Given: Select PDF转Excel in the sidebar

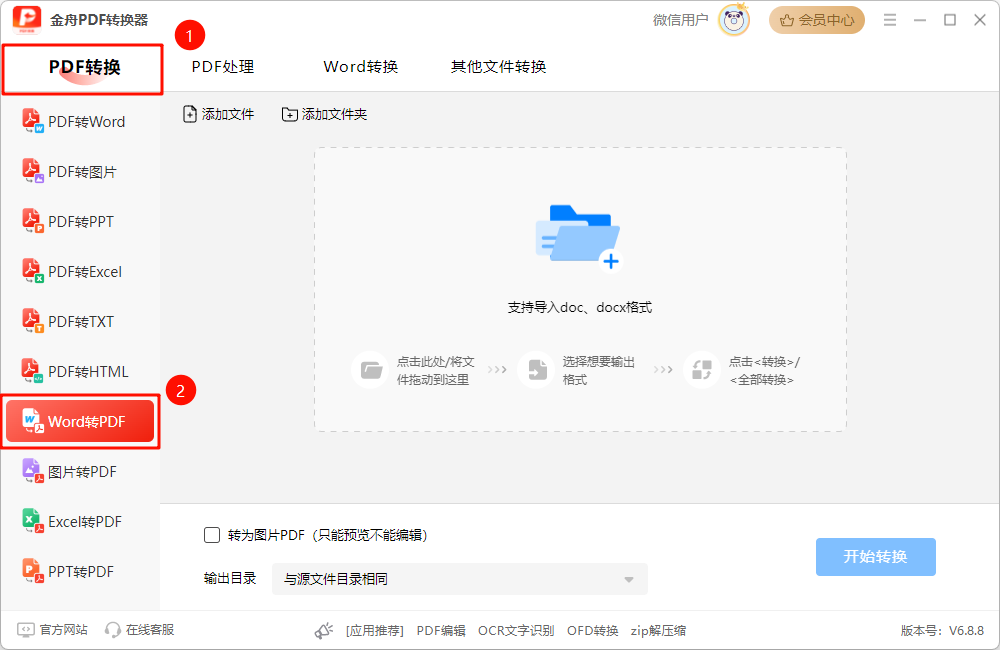Looking at the screenshot, I should (x=80, y=272).
